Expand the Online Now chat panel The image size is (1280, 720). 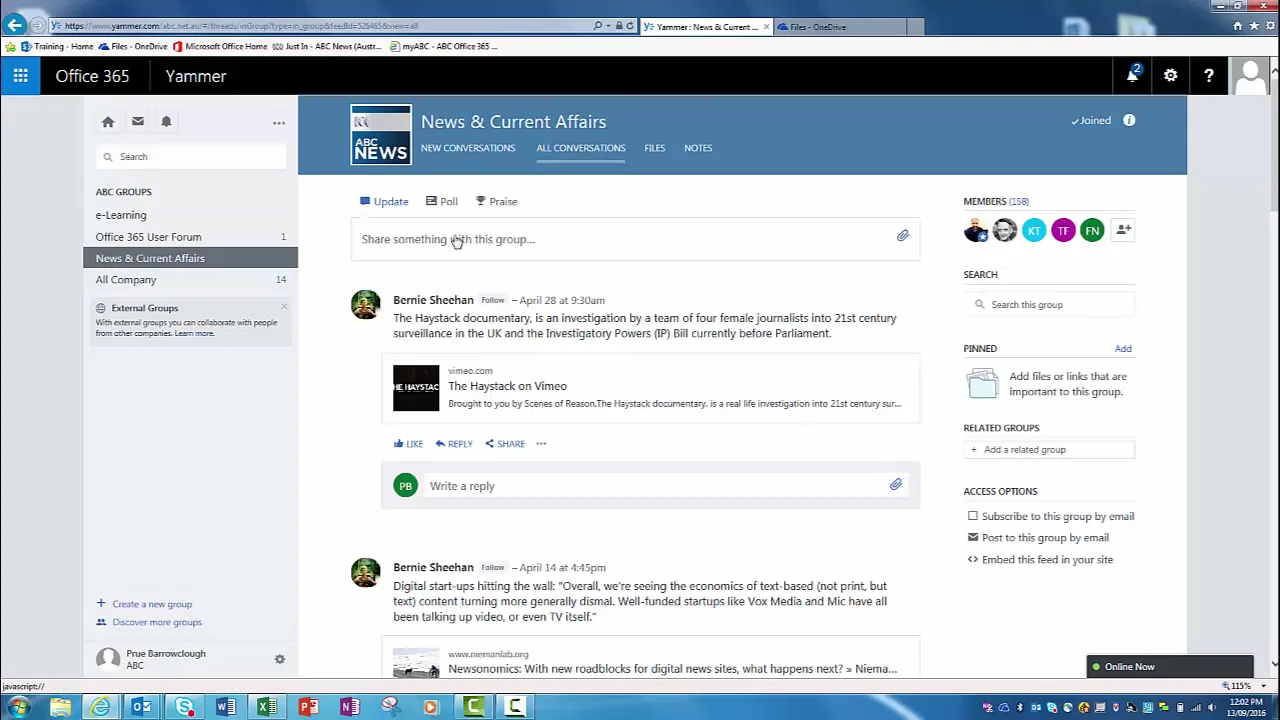(1170, 667)
